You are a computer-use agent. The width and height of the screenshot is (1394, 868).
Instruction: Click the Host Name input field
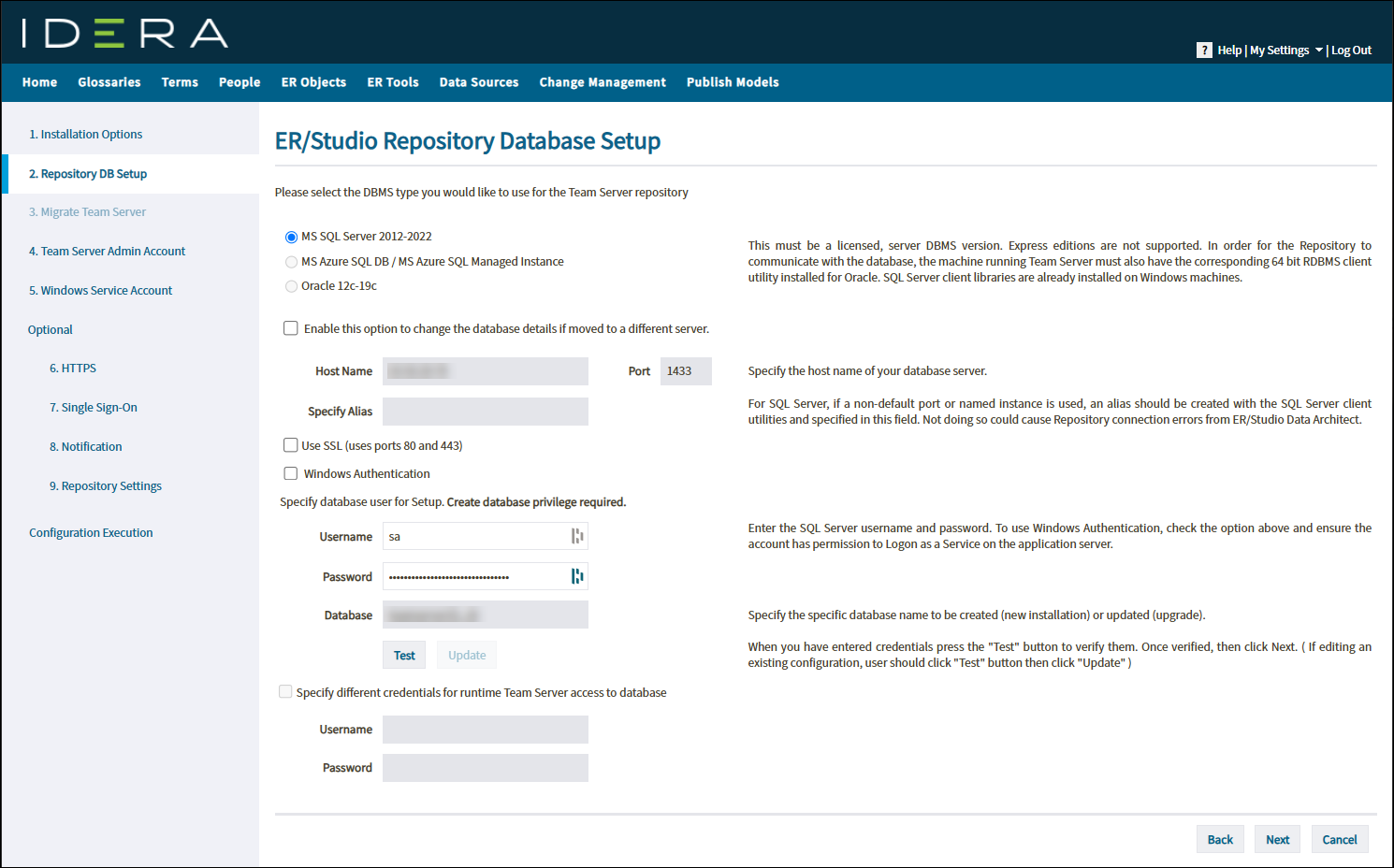point(486,371)
